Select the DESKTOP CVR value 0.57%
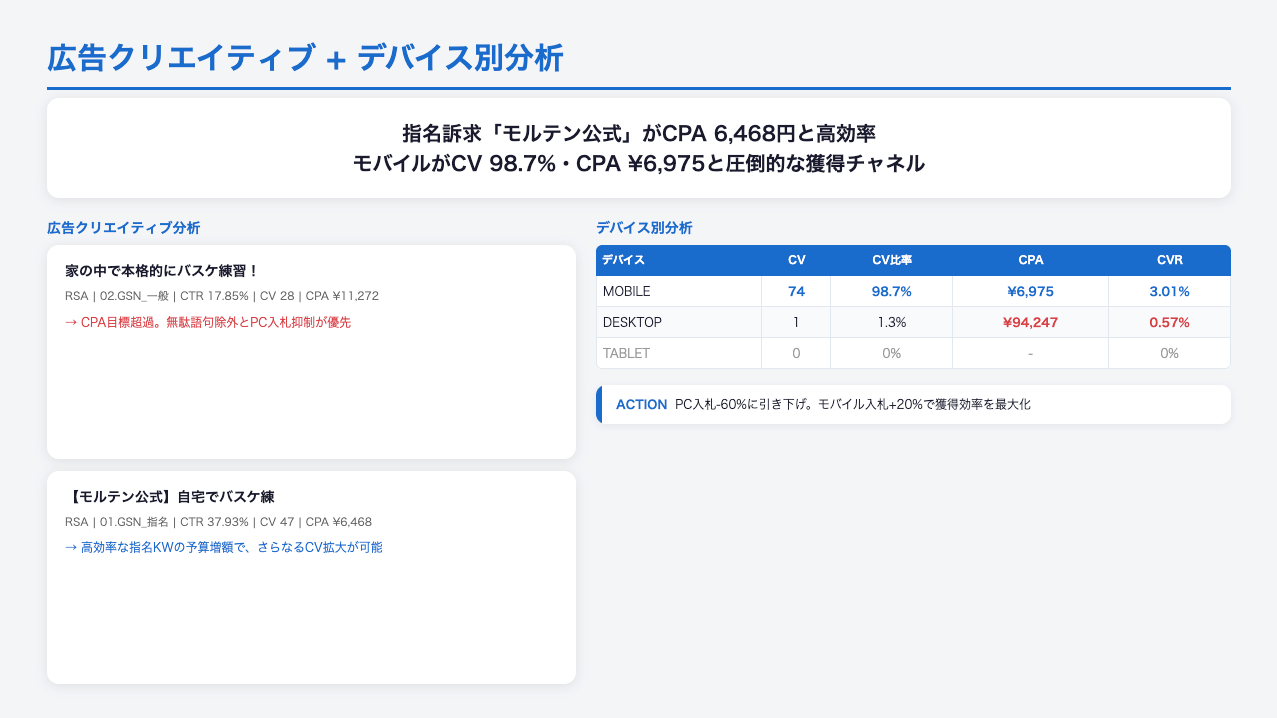 [x=1169, y=322]
